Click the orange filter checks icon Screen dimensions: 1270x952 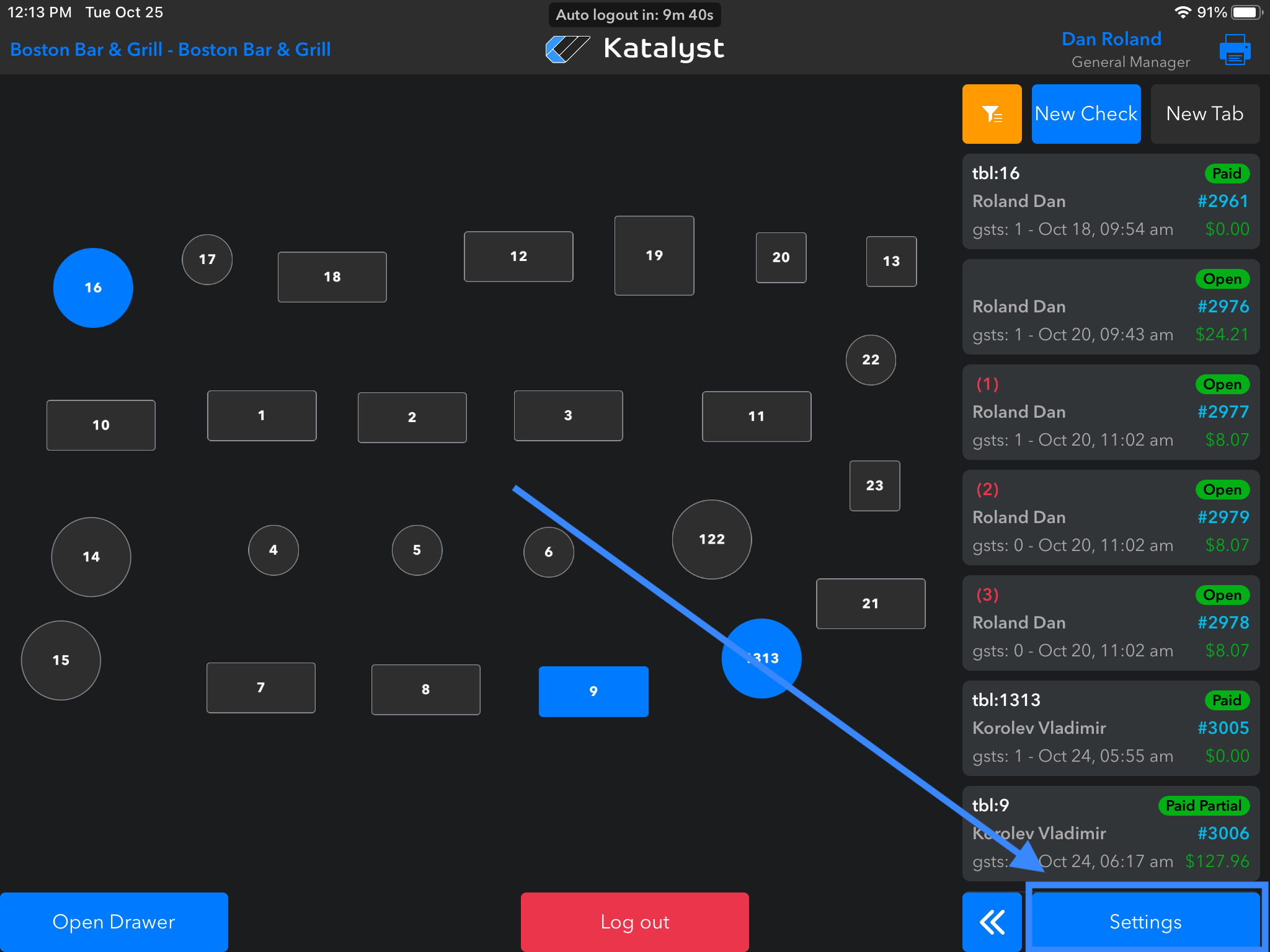[x=992, y=114]
